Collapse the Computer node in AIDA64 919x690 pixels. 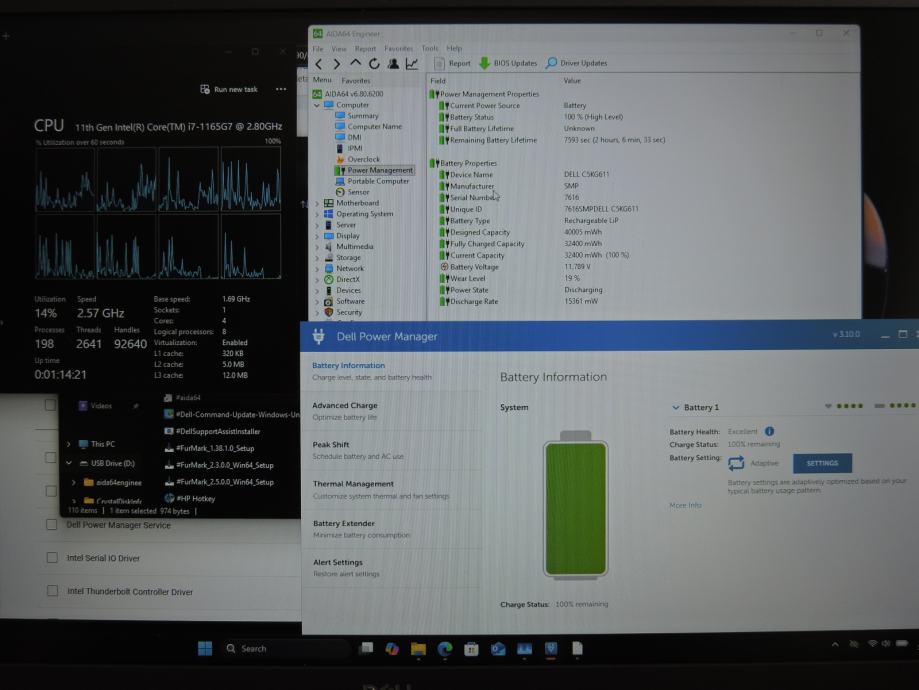coord(317,105)
